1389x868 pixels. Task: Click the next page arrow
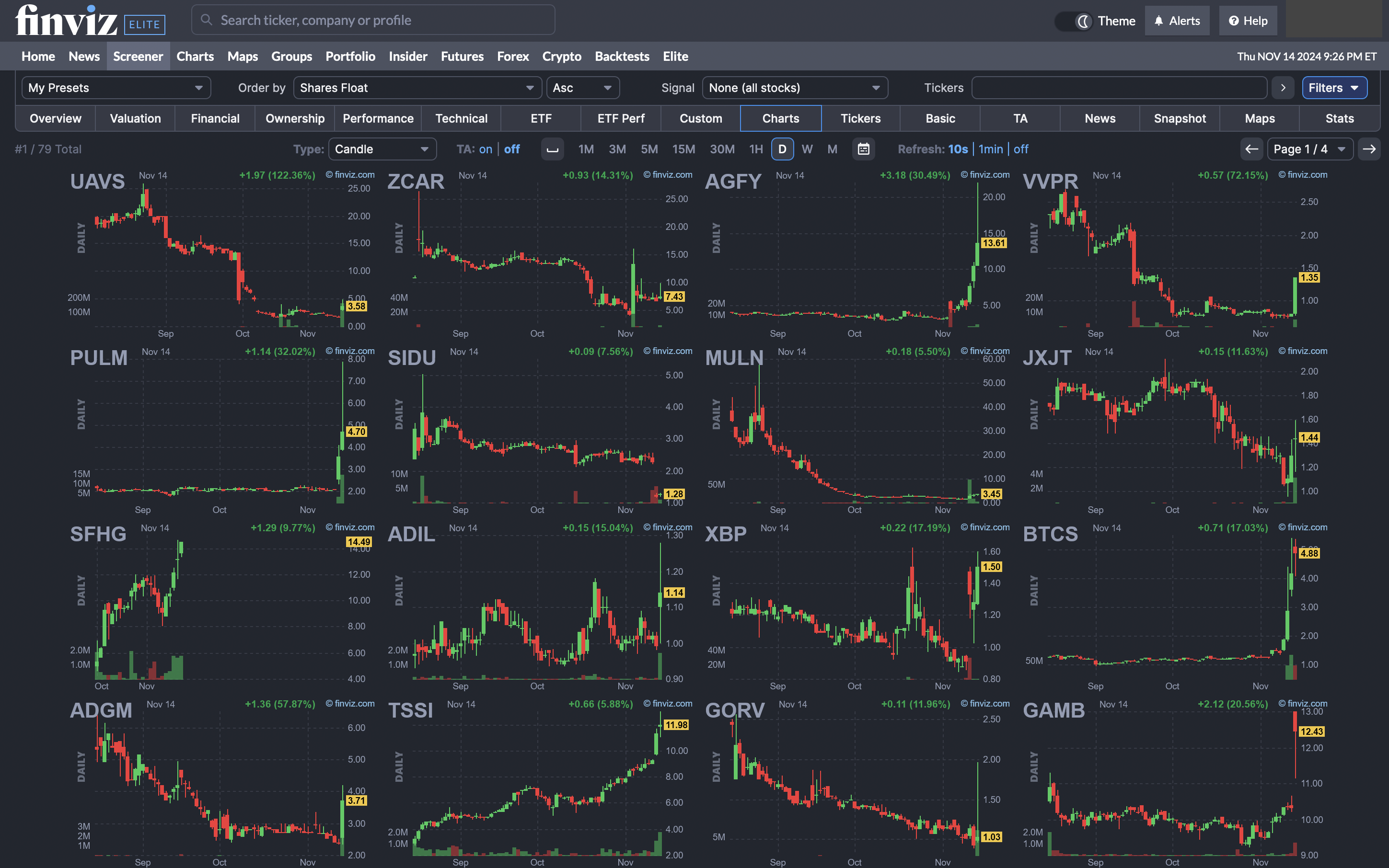tap(1369, 148)
